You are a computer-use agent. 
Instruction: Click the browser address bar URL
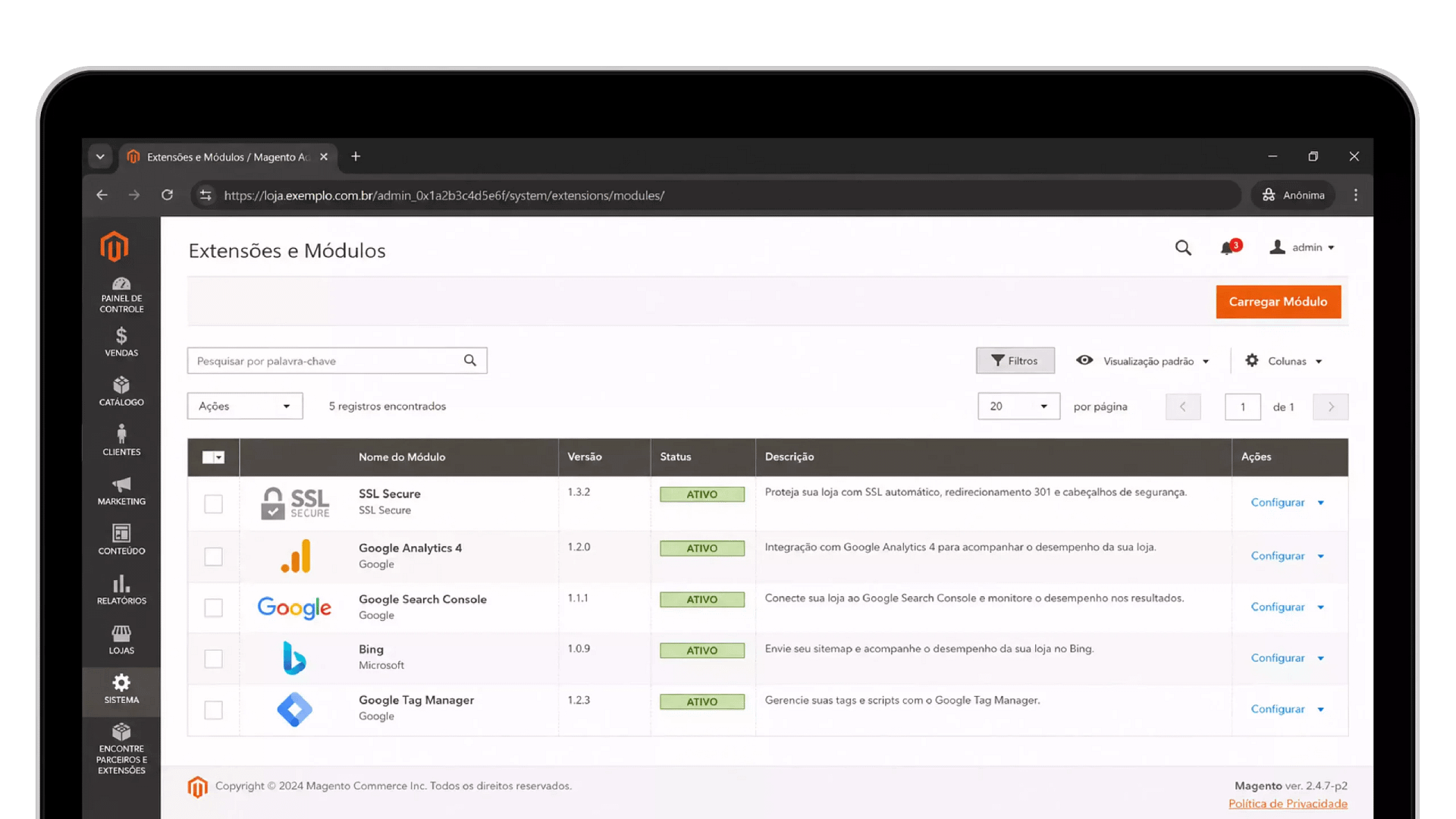click(x=444, y=195)
